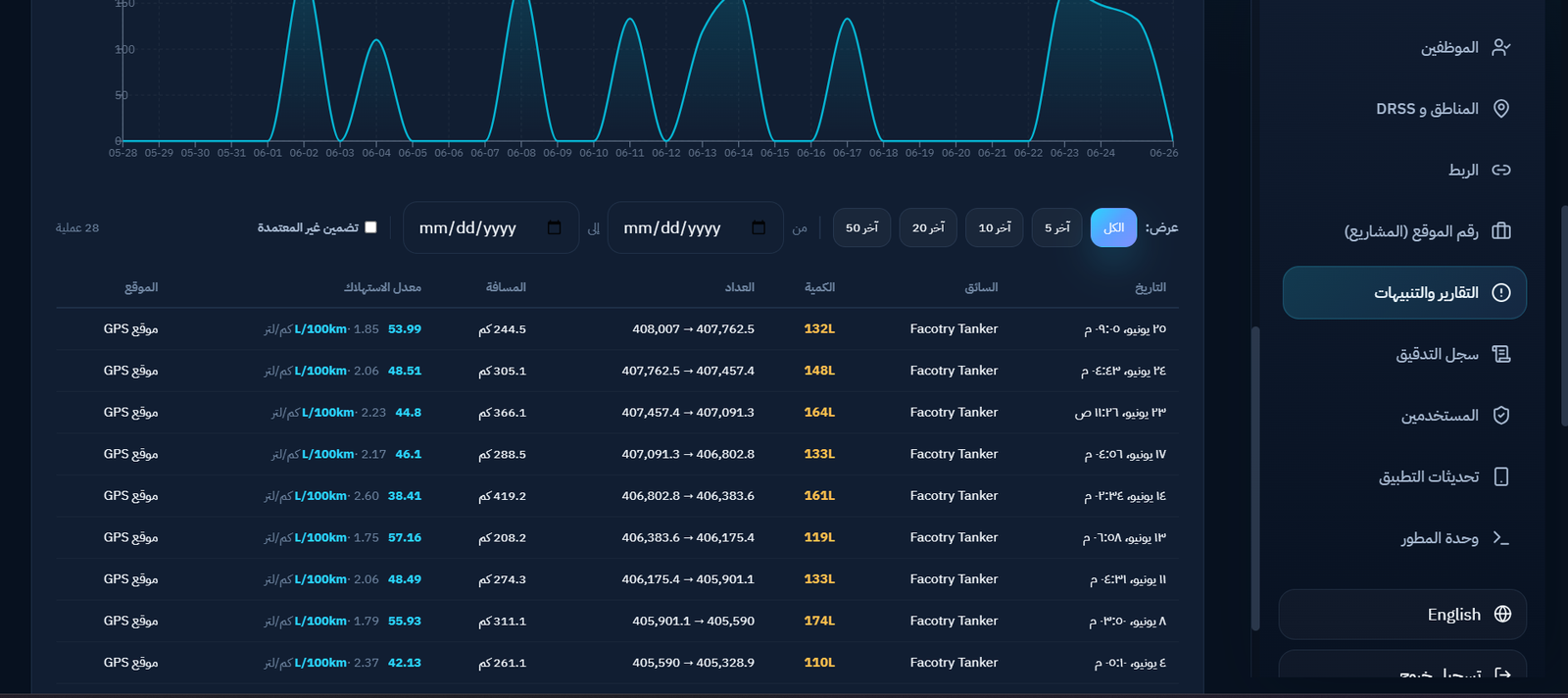Click the 44.8 consumption rate value

click(x=409, y=413)
